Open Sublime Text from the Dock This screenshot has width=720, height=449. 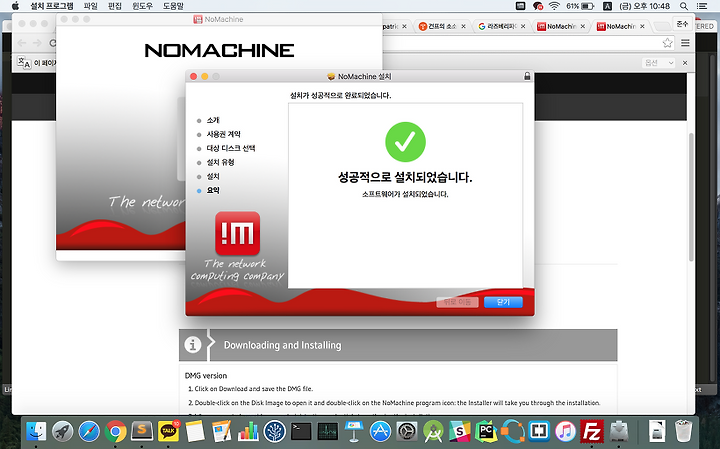142,432
